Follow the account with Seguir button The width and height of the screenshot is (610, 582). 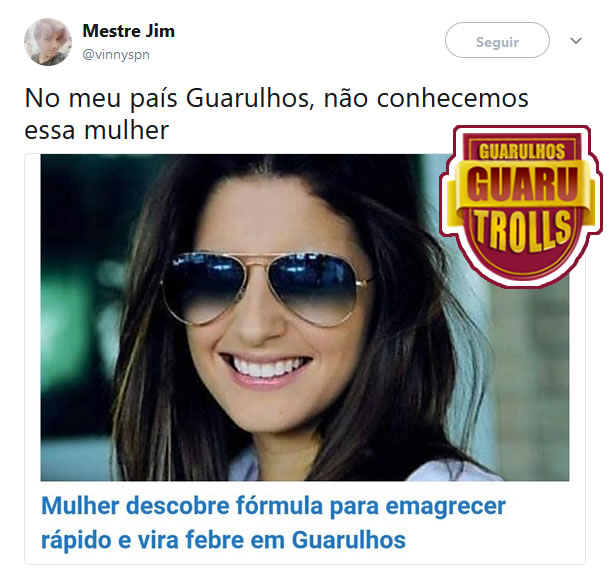(x=497, y=40)
